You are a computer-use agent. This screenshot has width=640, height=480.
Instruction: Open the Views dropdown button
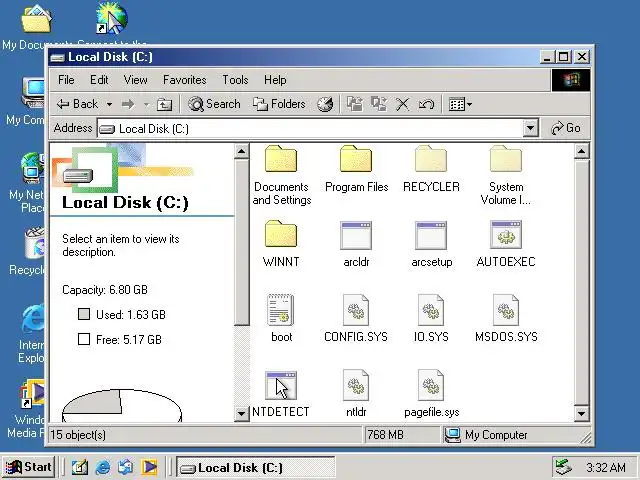[x=460, y=104]
